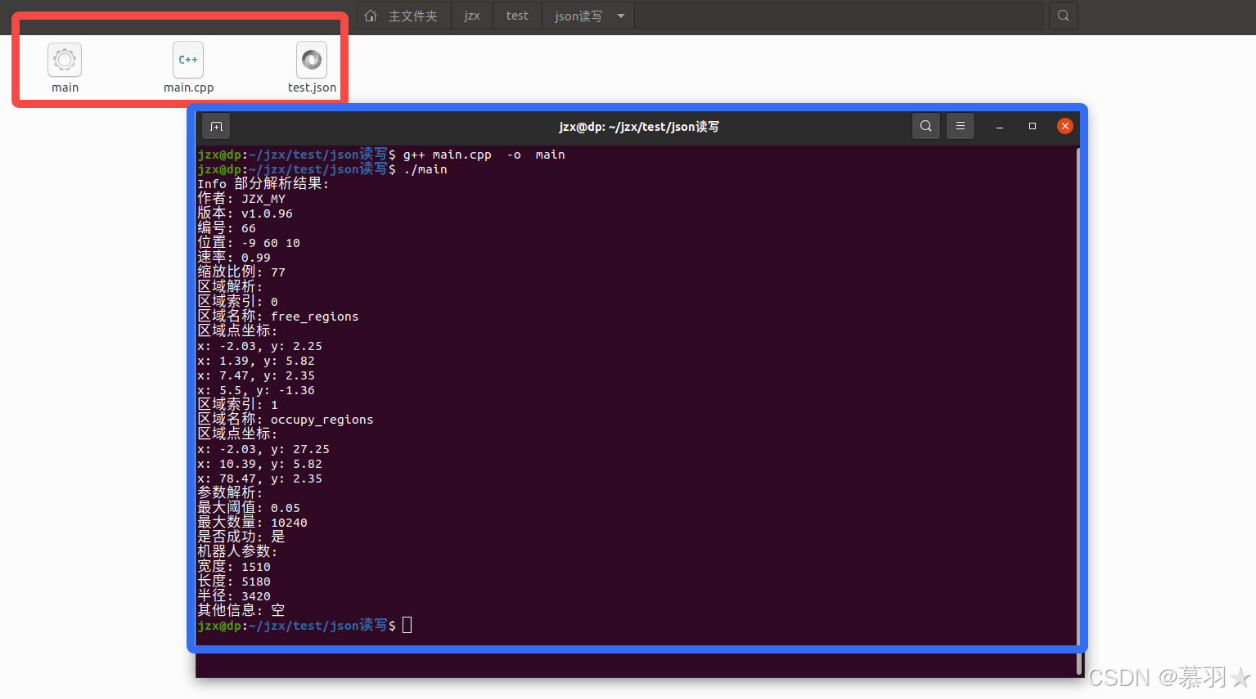Screen dimensions: 1256x699
Task: Click the '最大阈值: 0.05' line
Action: [x=249, y=508]
